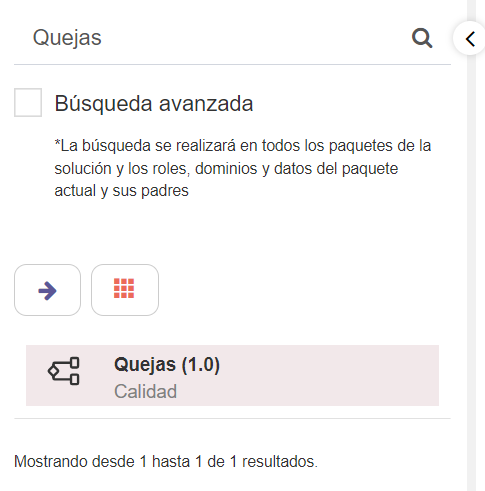The width and height of the screenshot is (485, 491).
Task: Click the purple right-arrow button
Action: [47, 291]
